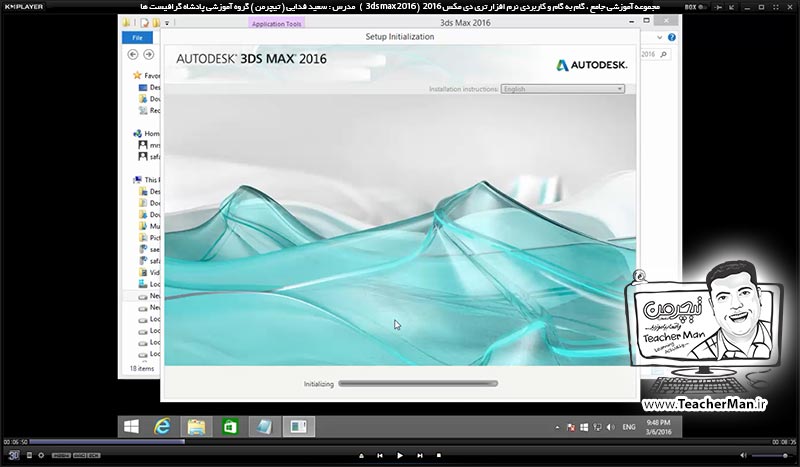Click the Initializing progress bar
This screenshot has width=800, height=467.
(x=418, y=384)
